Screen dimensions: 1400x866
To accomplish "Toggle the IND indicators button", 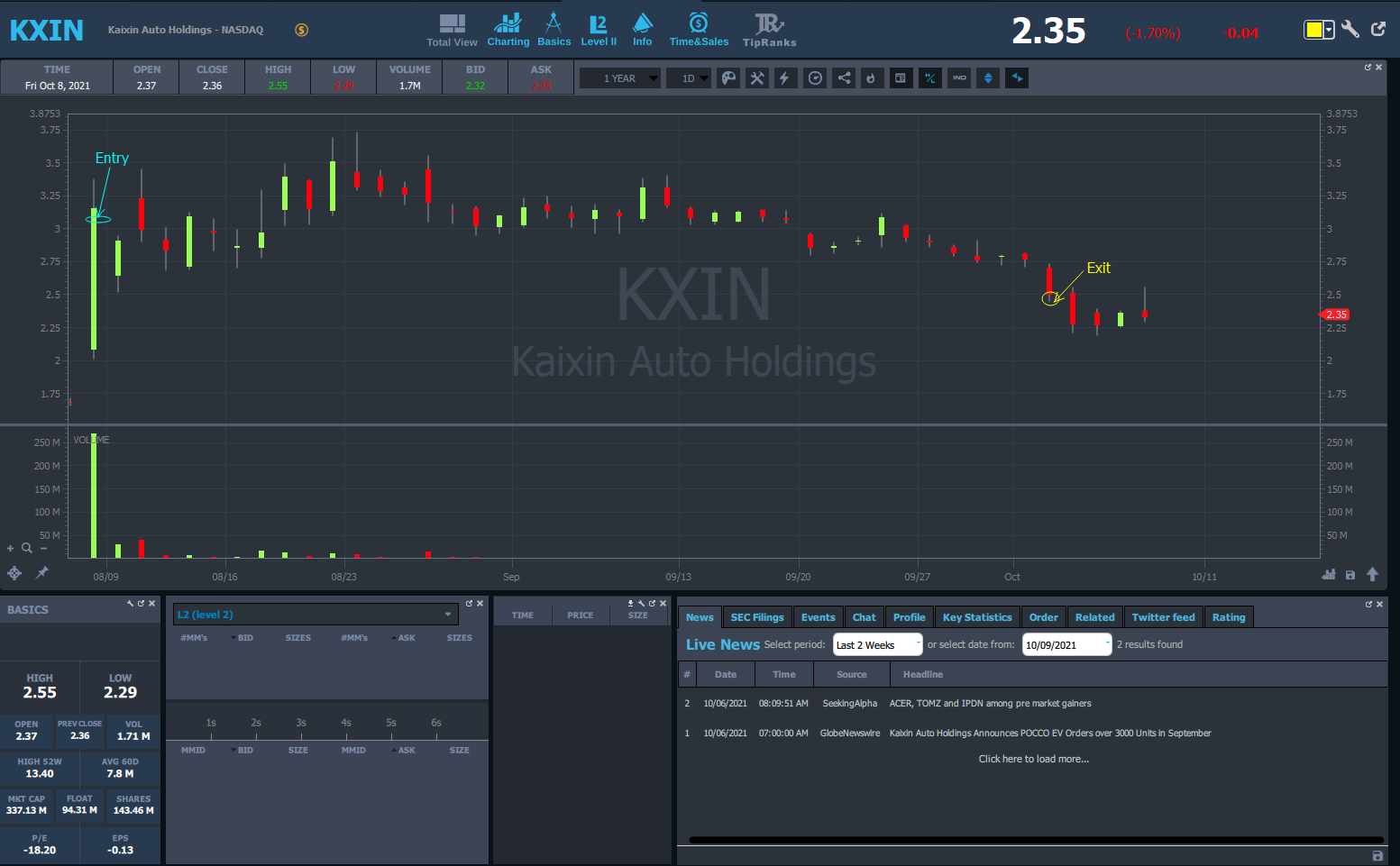I will click(959, 78).
